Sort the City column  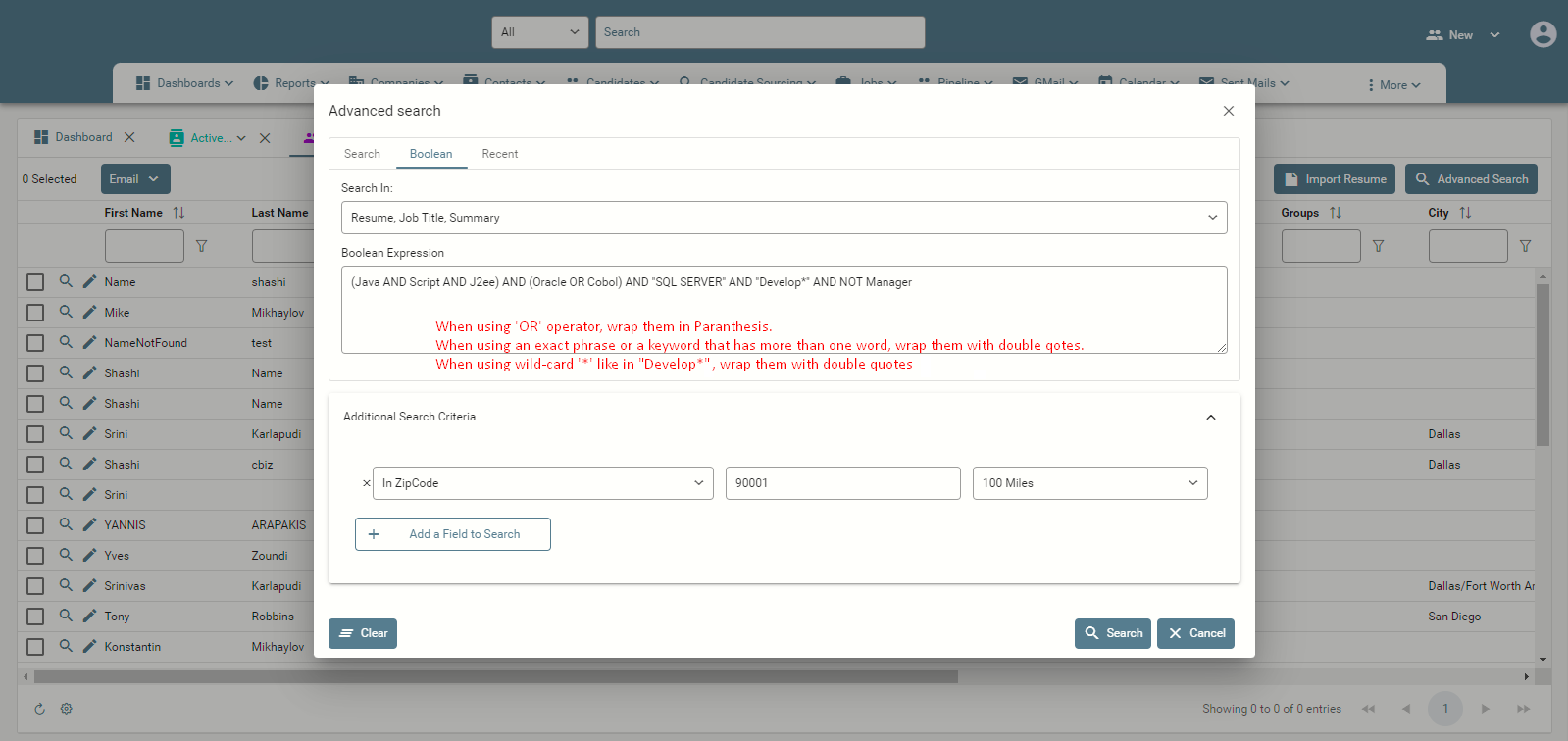[x=1465, y=213]
